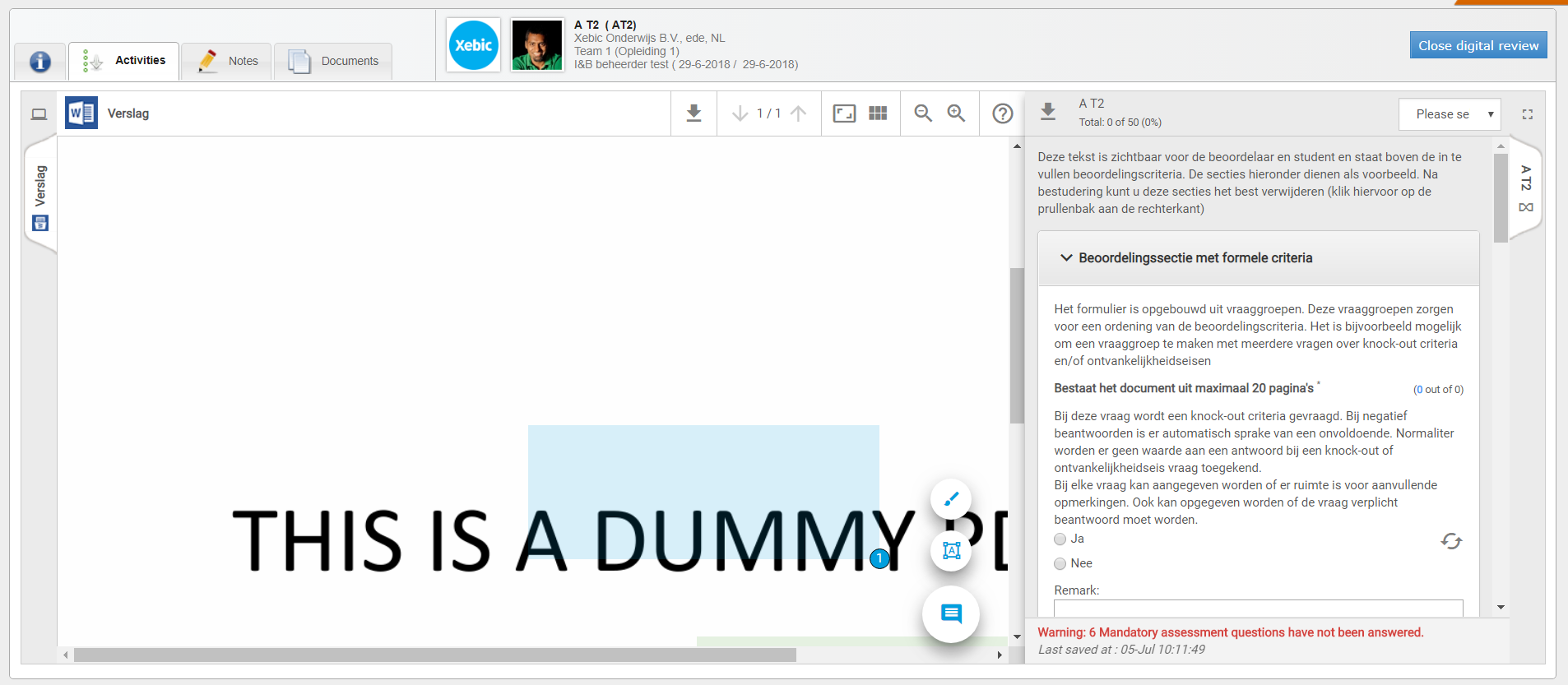Toggle fit-to-page view icon
This screenshot has width=1568, height=685.
click(x=844, y=113)
